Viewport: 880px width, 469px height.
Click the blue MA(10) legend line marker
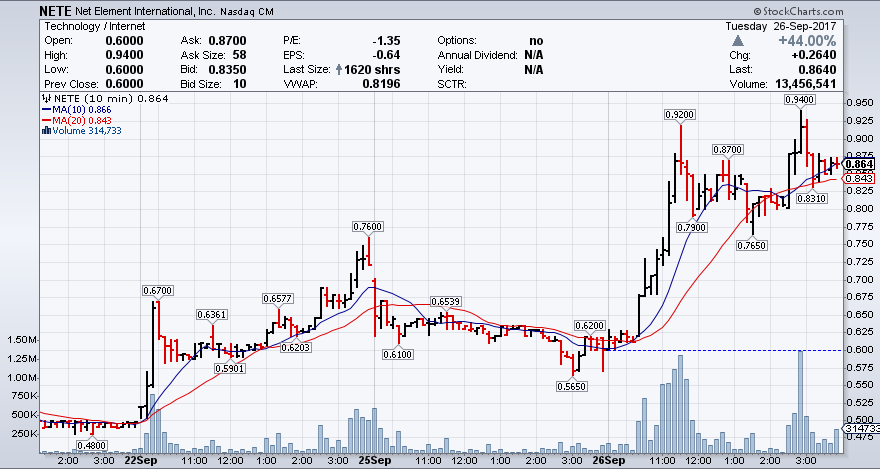pyautogui.click(x=44, y=111)
